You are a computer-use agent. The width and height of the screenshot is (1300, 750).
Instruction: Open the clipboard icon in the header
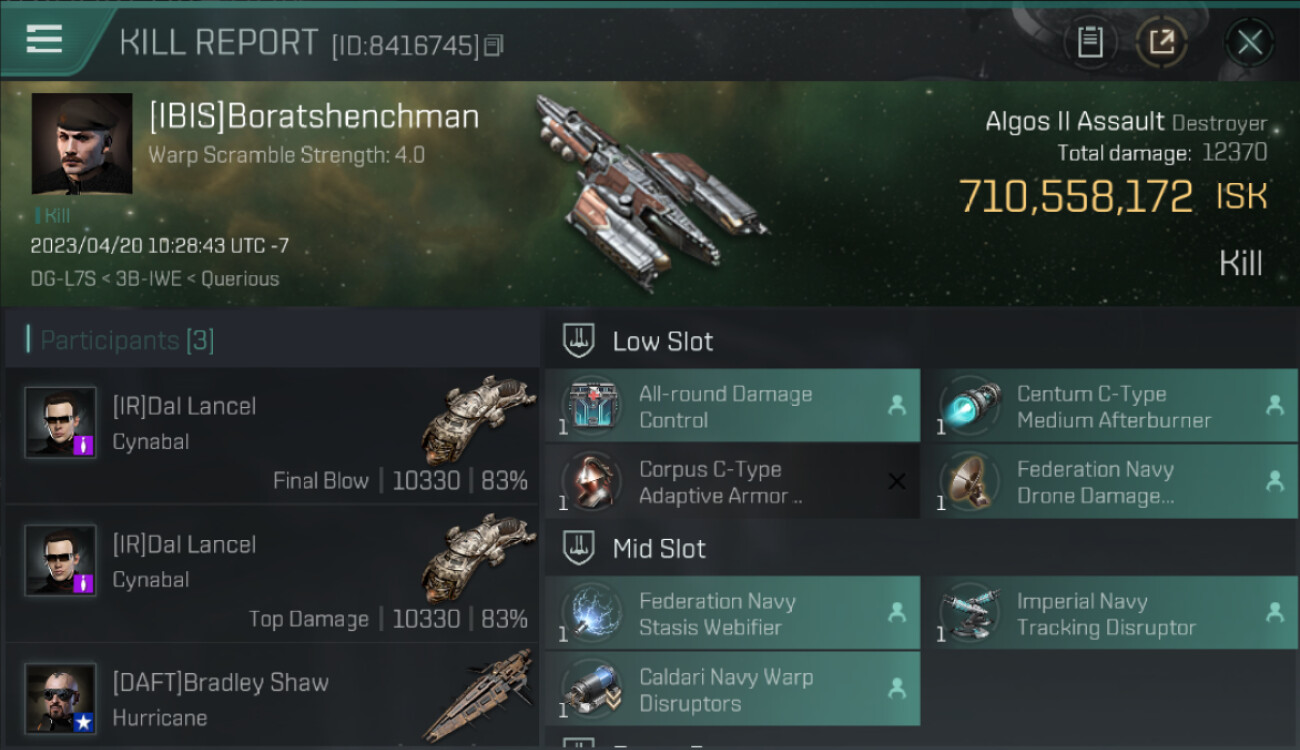pos(1090,43)
